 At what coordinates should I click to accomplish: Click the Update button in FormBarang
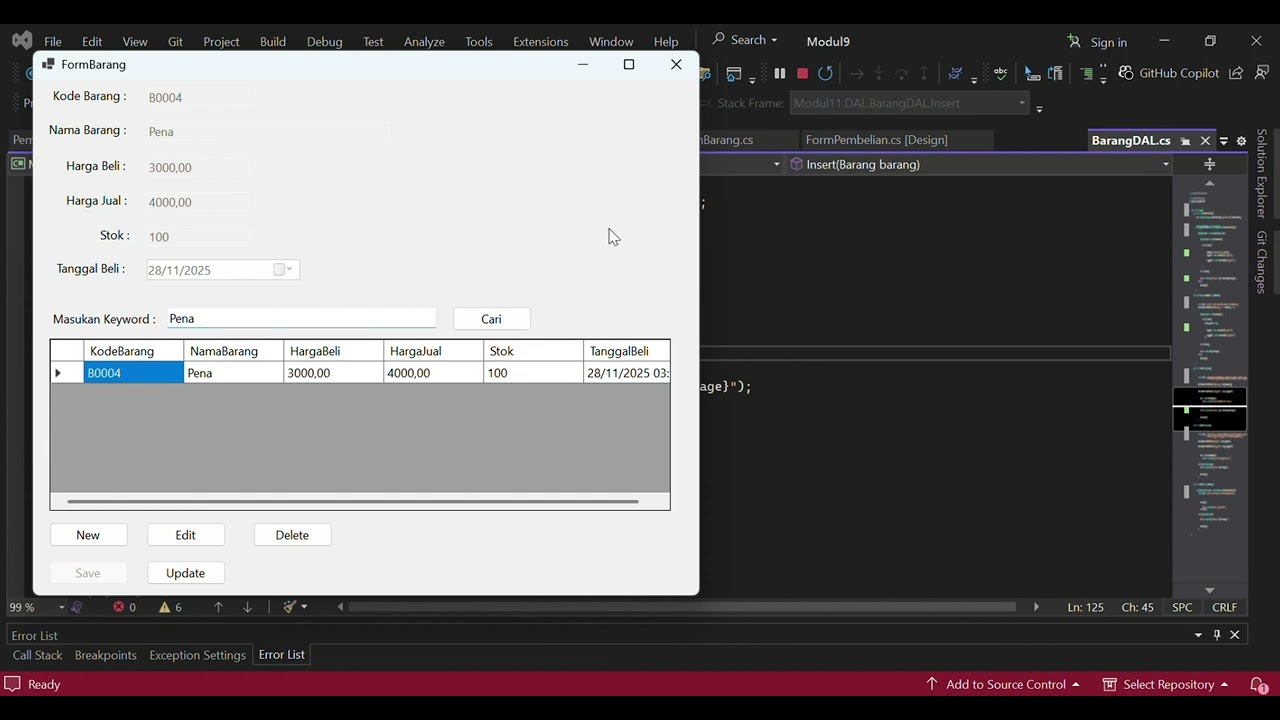click(x=186, y=573)
